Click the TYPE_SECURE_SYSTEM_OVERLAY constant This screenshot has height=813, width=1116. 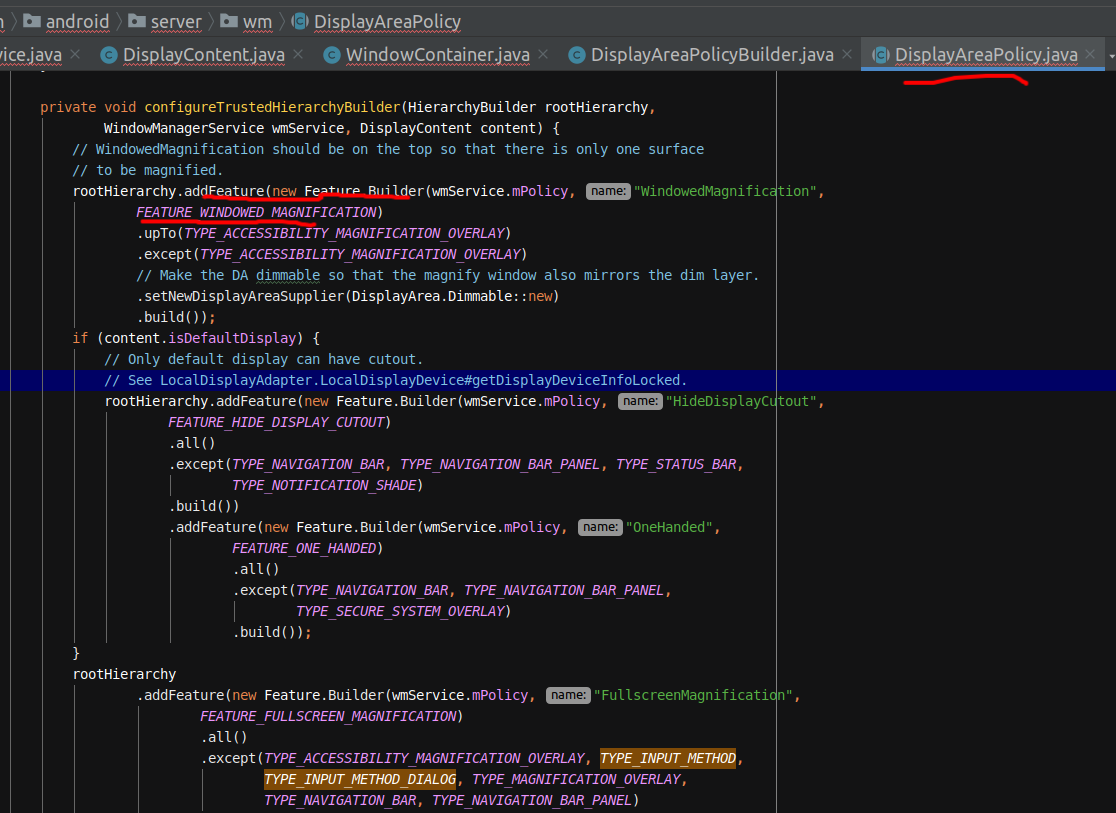point(400,612)
